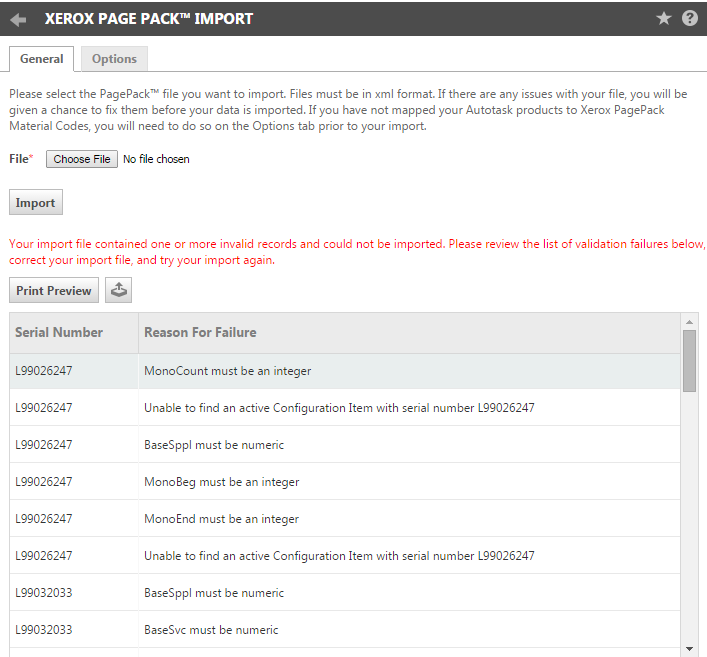Click the favorite star icon
The height and width of the screenshot is (657, 707).
664,18
